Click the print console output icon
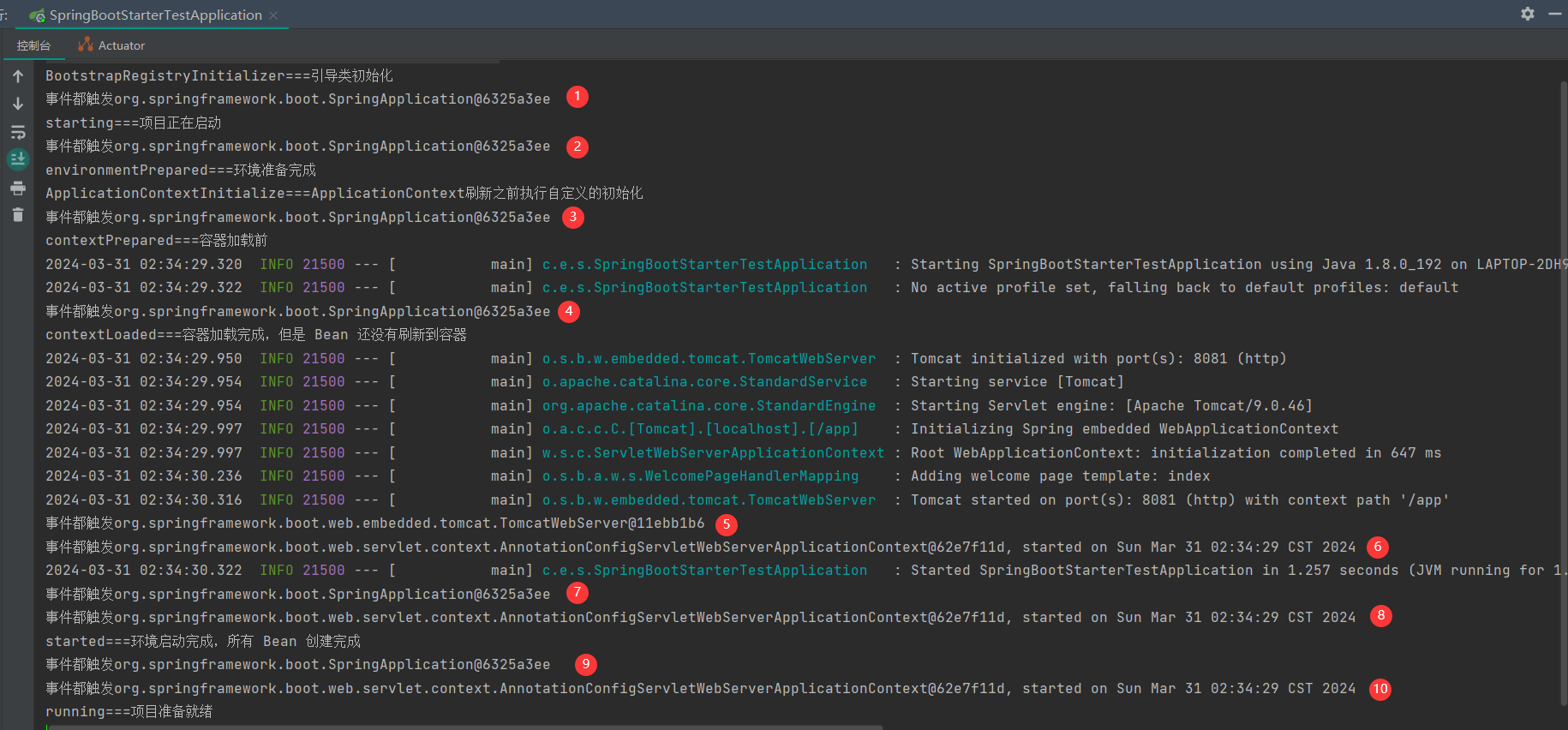The image size is (1568, 730). [x=18, y=188]
